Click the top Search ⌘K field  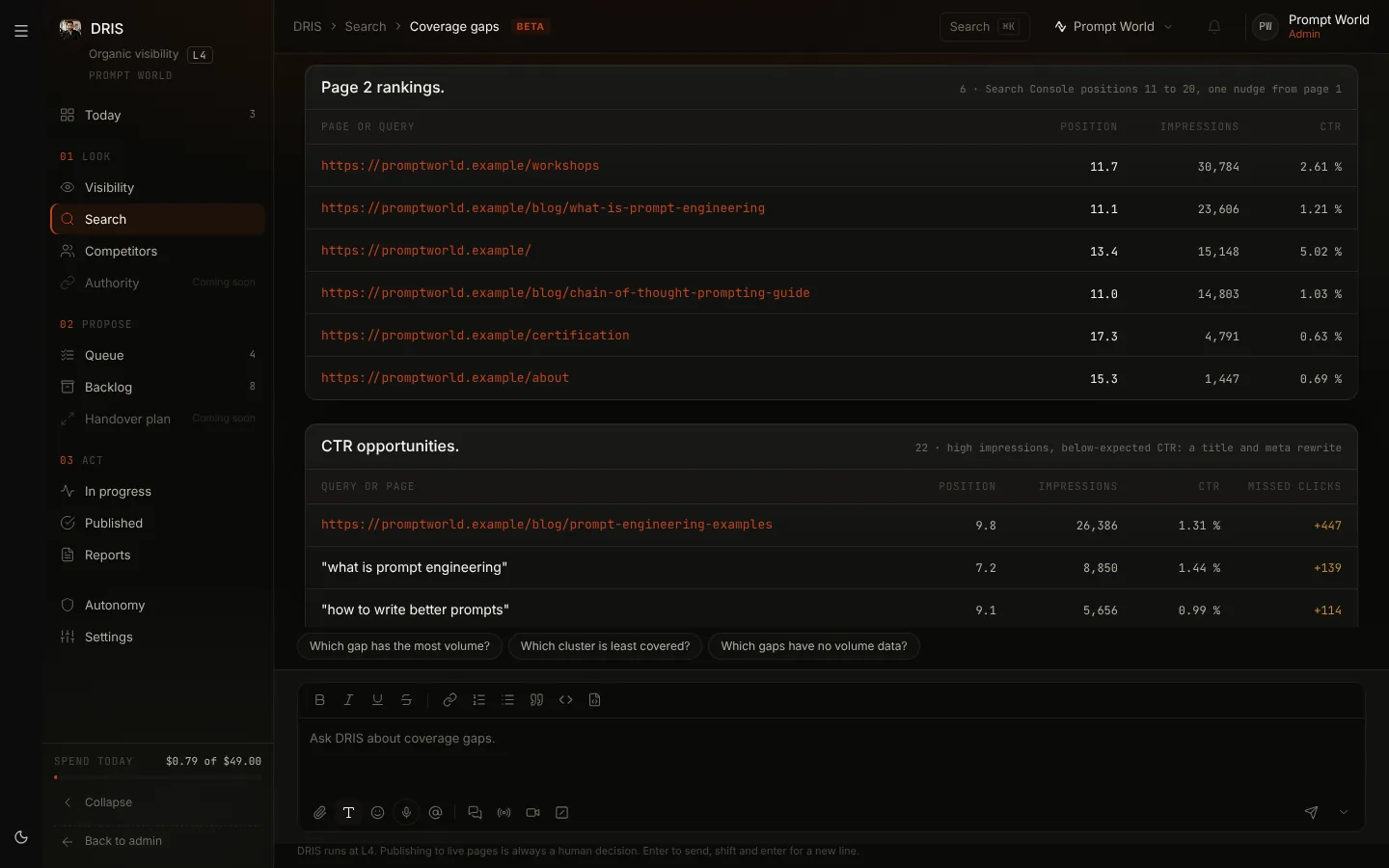985,27
